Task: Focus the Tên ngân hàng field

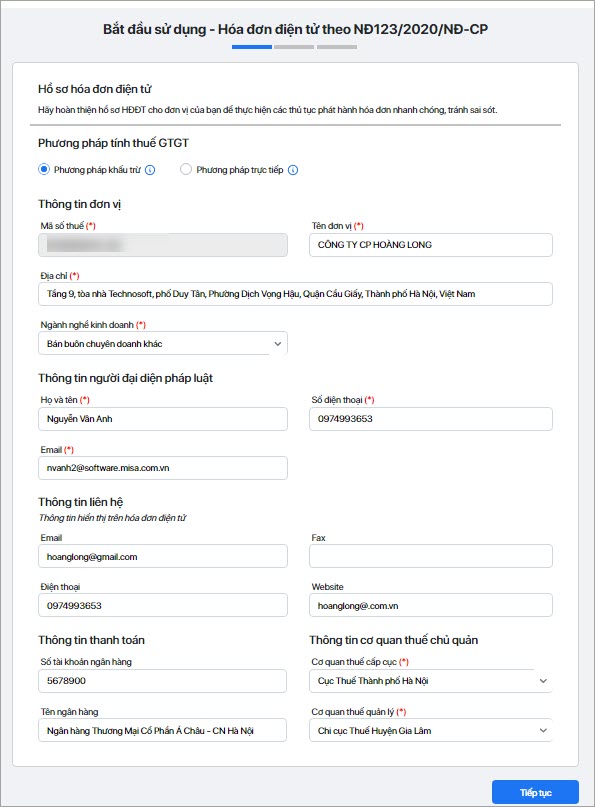Action: tap(162, 730)
